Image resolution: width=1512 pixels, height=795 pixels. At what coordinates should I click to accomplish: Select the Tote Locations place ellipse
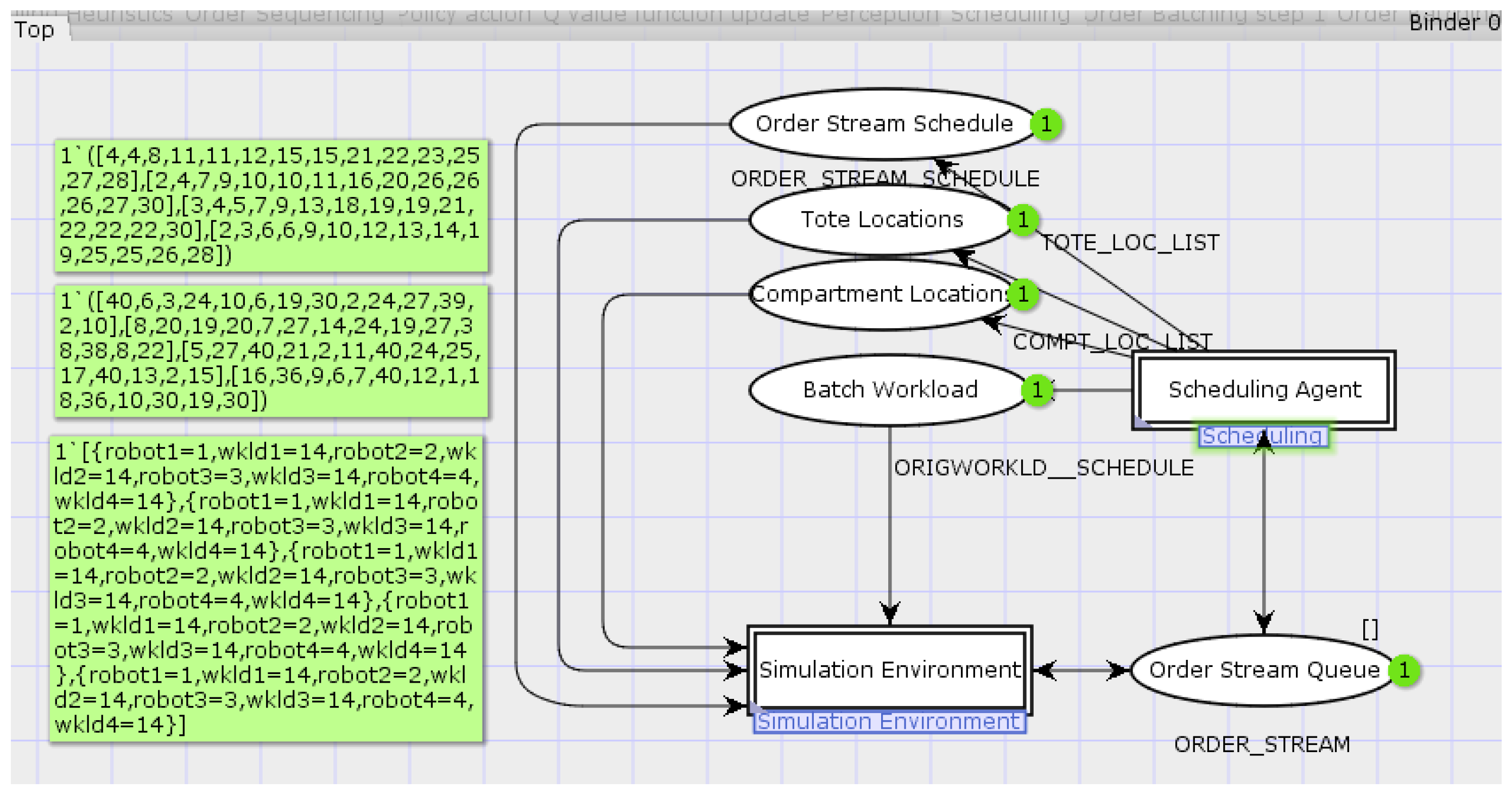click(881, 220)
